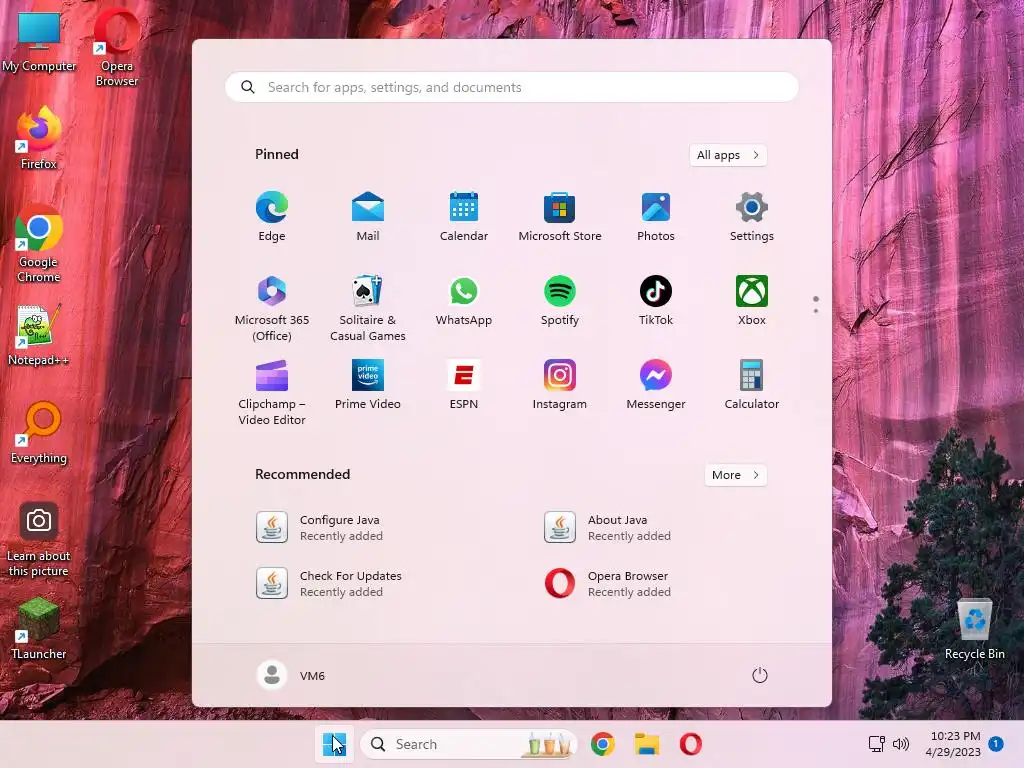1024x768 pixels.
Task: Launch the Calculator app
Action: click(752, 386)
